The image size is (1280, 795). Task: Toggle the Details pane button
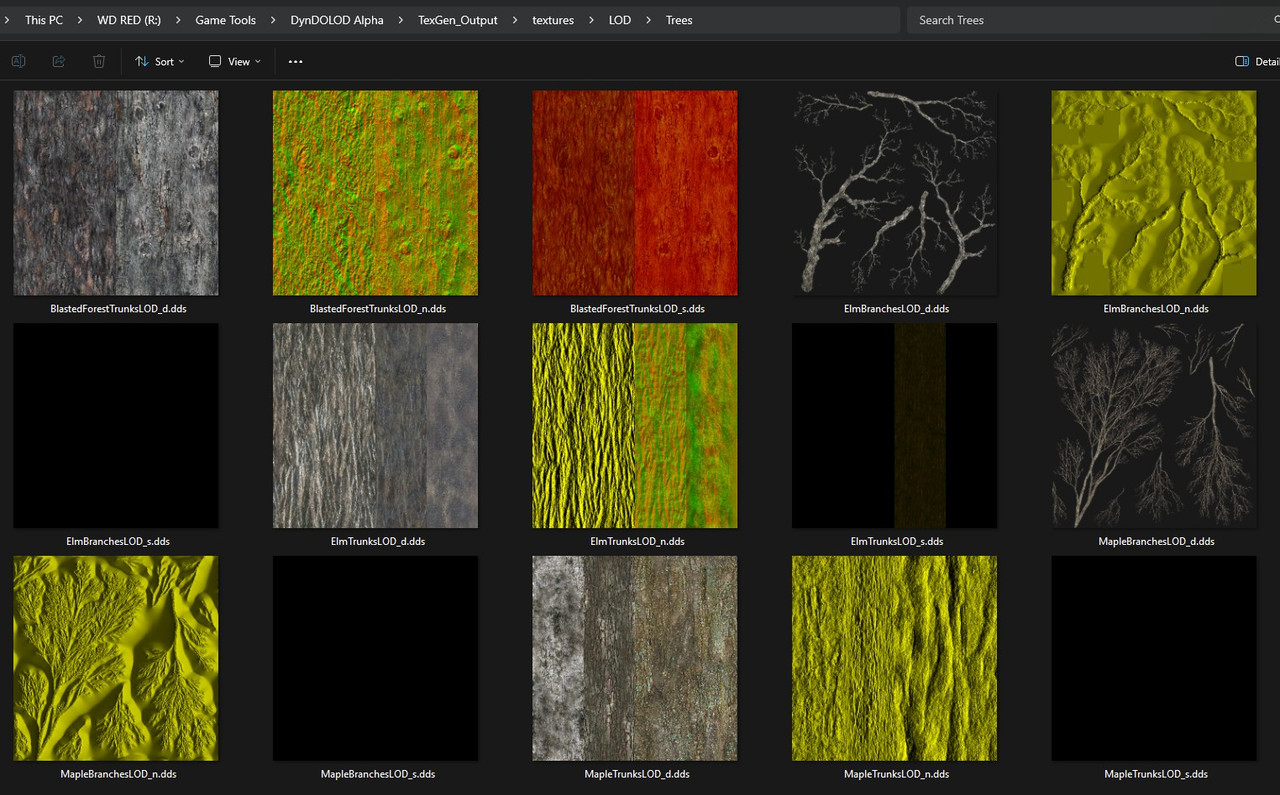1256,61
